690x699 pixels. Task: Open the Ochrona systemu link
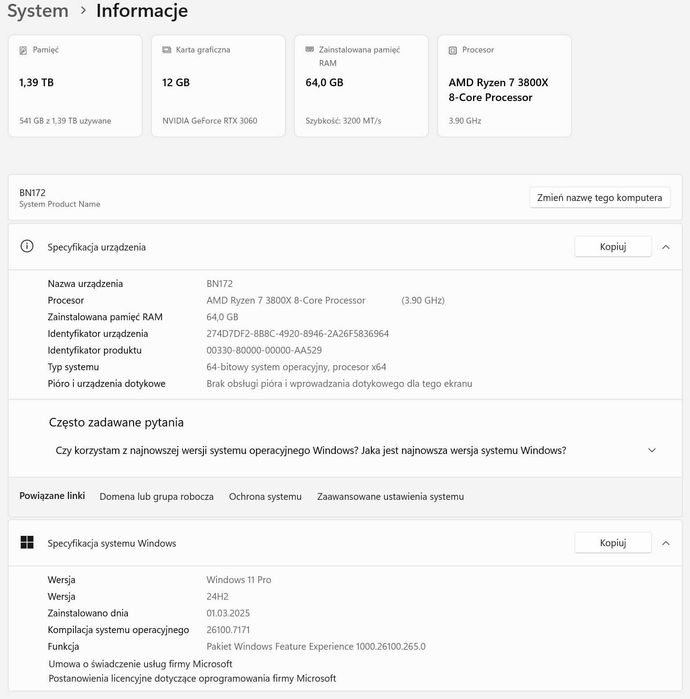[265, 496]
